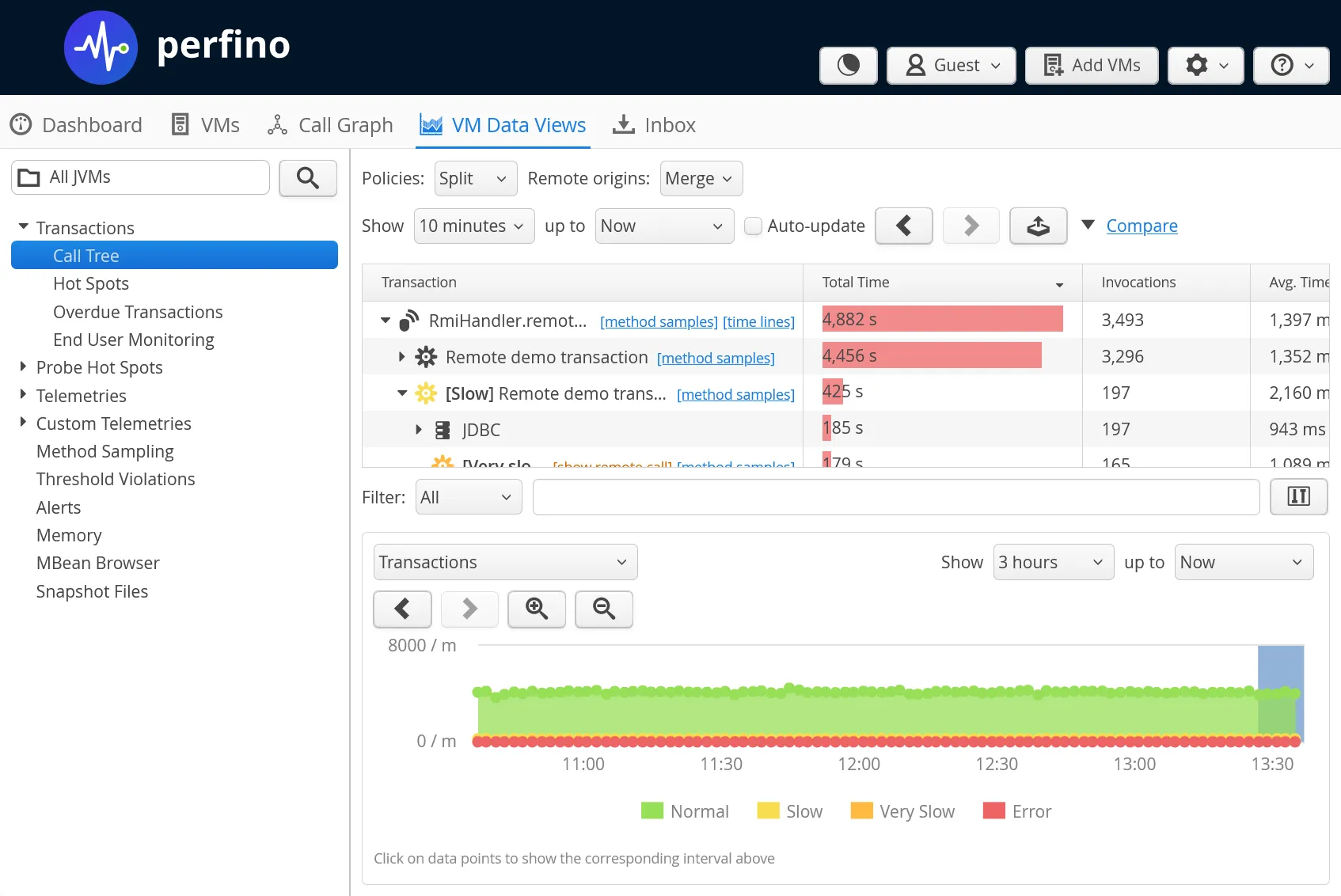Open the settings gear menu
Viewport: 1341px width, 896px height.
click(x=1205, y=65)
